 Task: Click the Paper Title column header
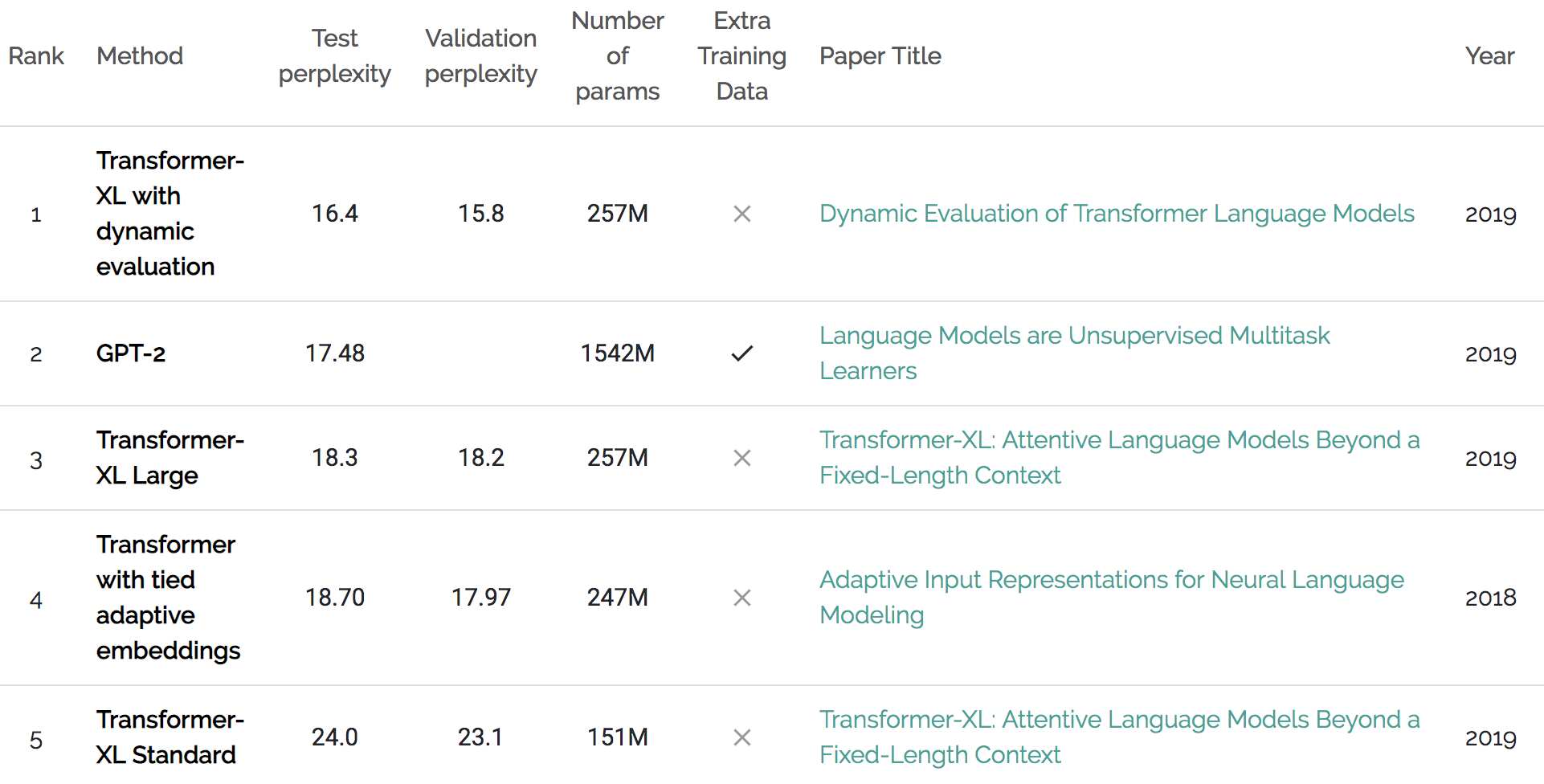(880, 56)
